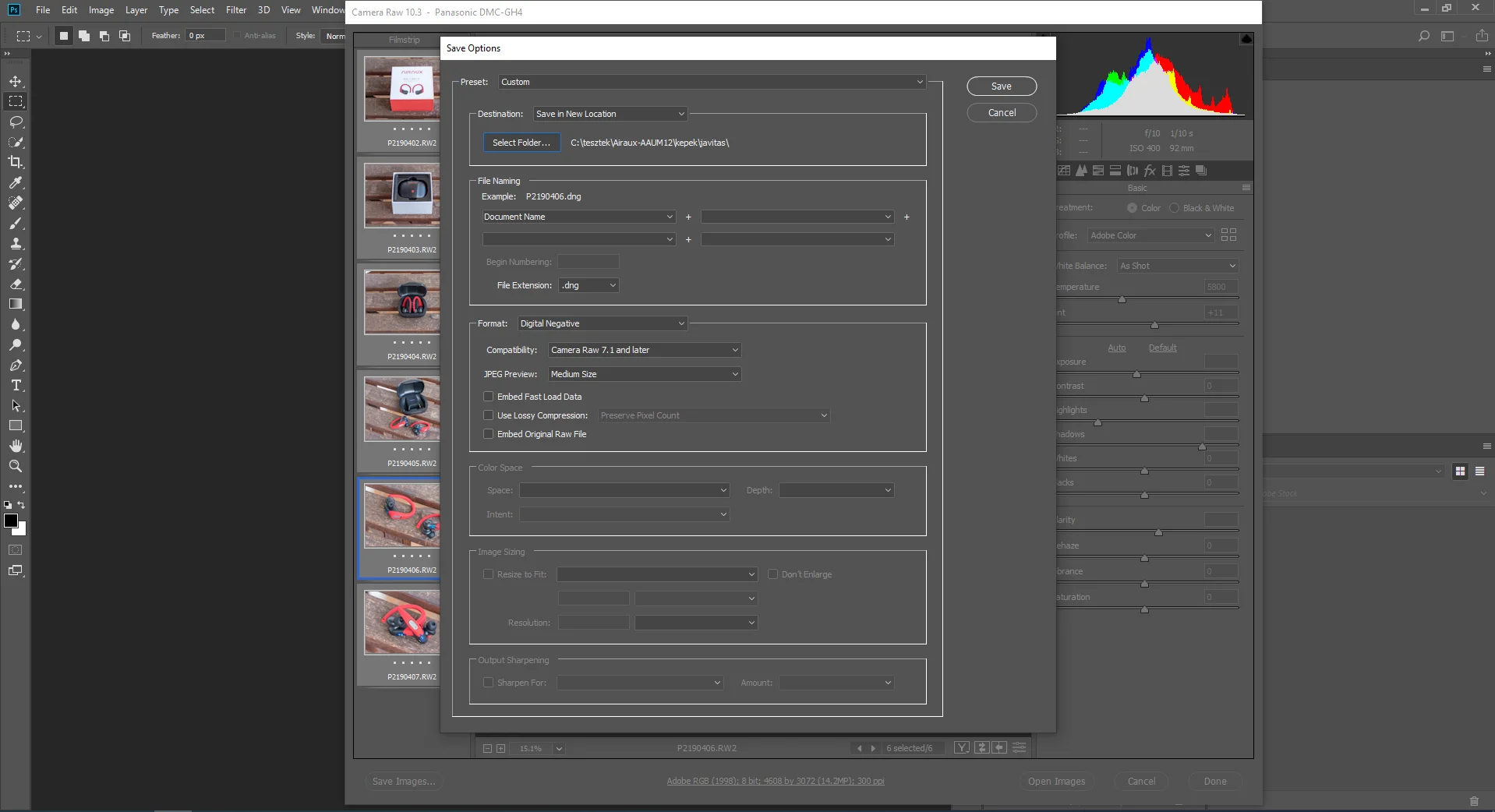Image resolution: width=1495 pixels, height=812 pixels.
Task: Browse profiles with the grid icon
Action: [x=1229, y=235]
